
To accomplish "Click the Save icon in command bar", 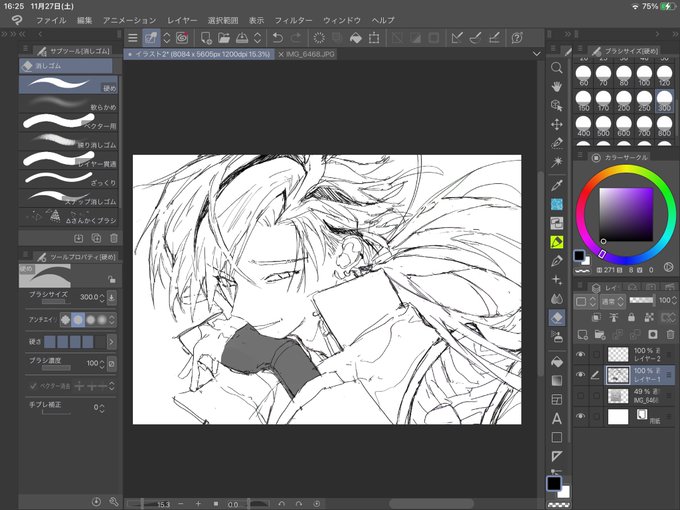I will (242, 38).
